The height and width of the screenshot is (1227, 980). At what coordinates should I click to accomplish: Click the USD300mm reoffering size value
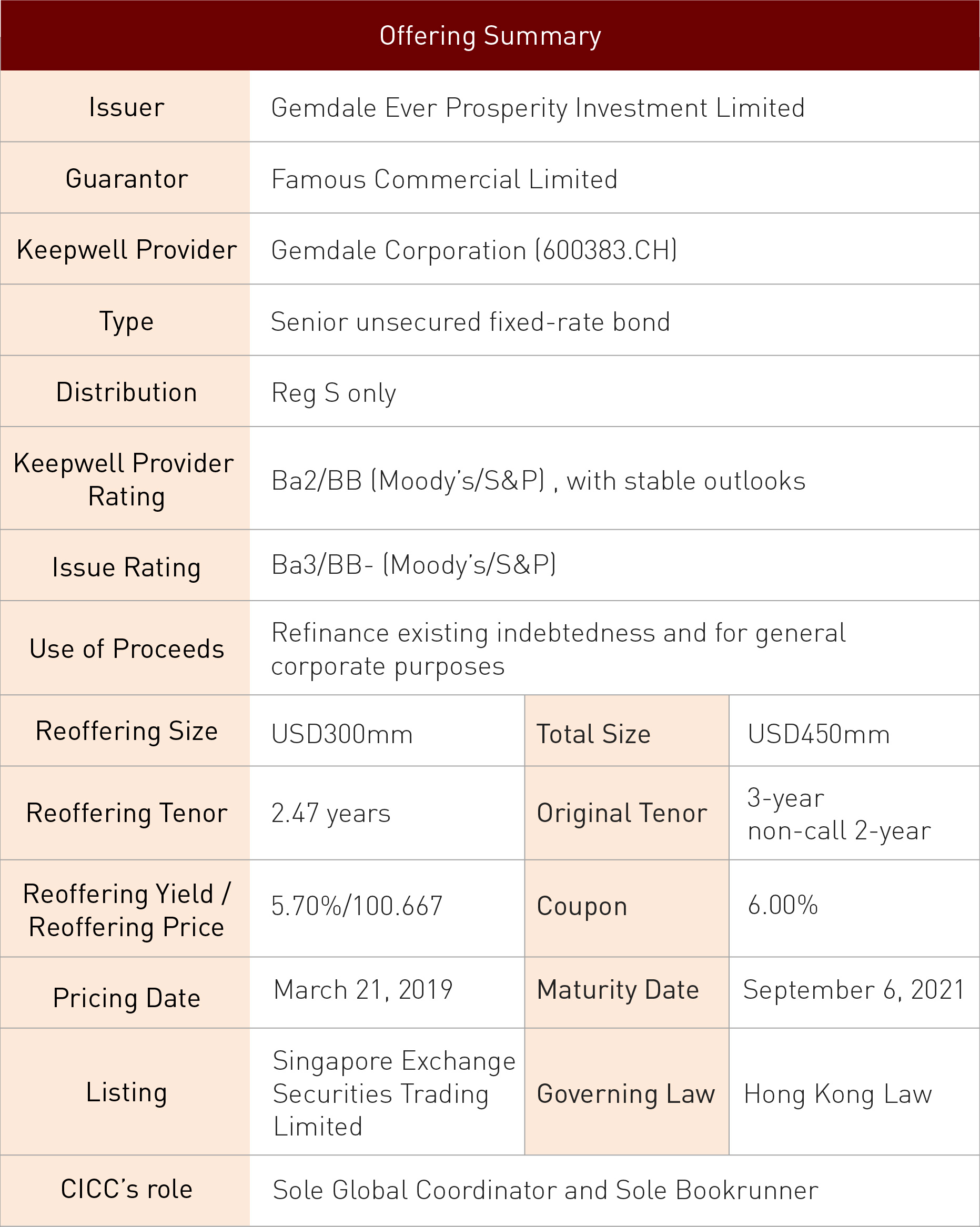pyautogui.click(x=342, y=734)
